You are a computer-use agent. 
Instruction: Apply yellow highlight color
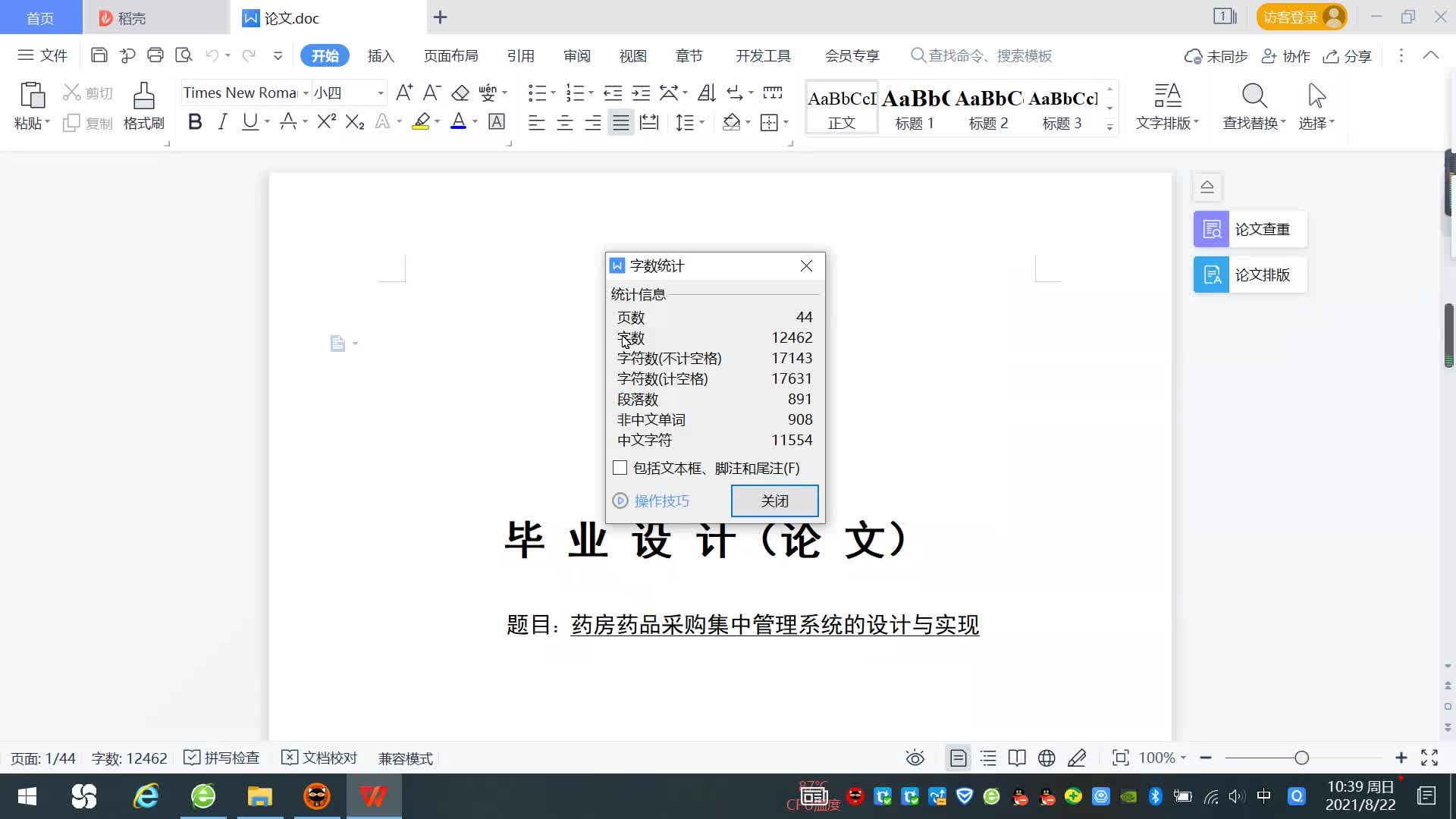coord(421,121)
